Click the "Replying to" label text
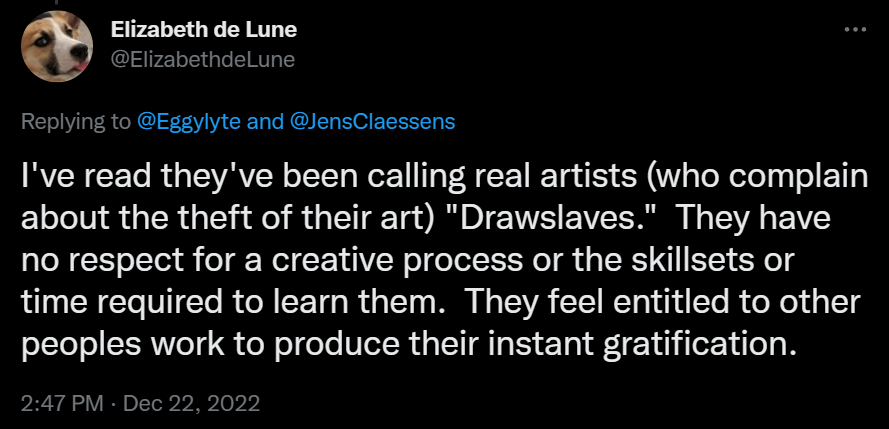 pyautogui.click(x=75, y=122)
